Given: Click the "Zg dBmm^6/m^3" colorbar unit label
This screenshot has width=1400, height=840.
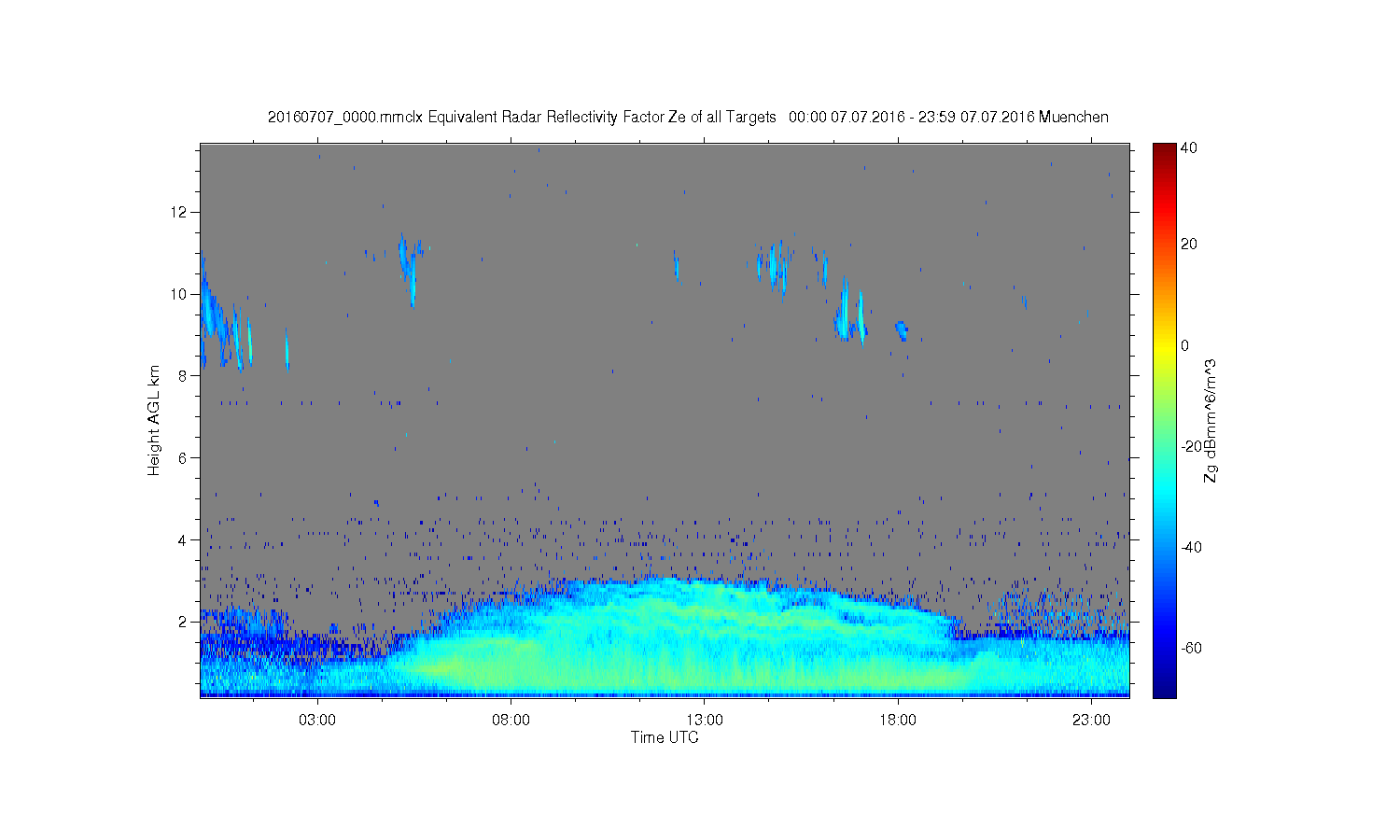Looking at the screenshot, I should click(1211, 420).
